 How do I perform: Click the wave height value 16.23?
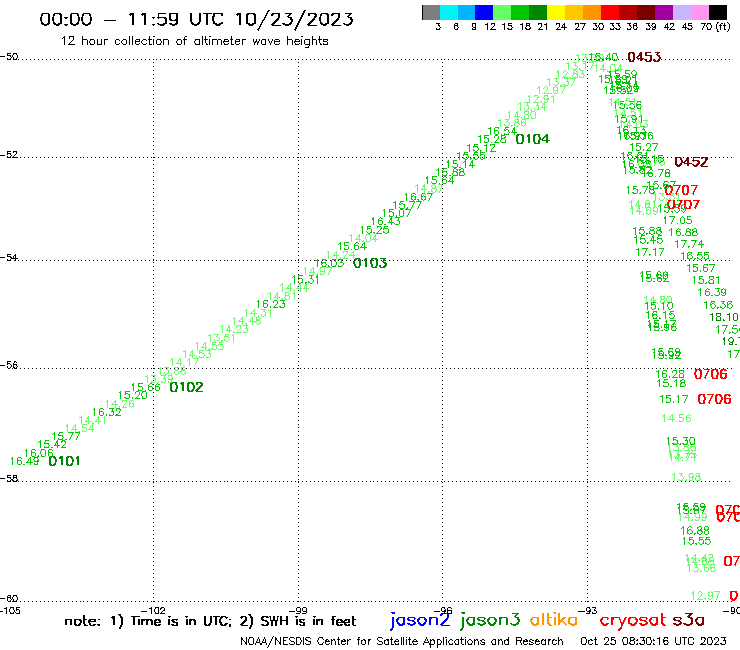point(271,304)
